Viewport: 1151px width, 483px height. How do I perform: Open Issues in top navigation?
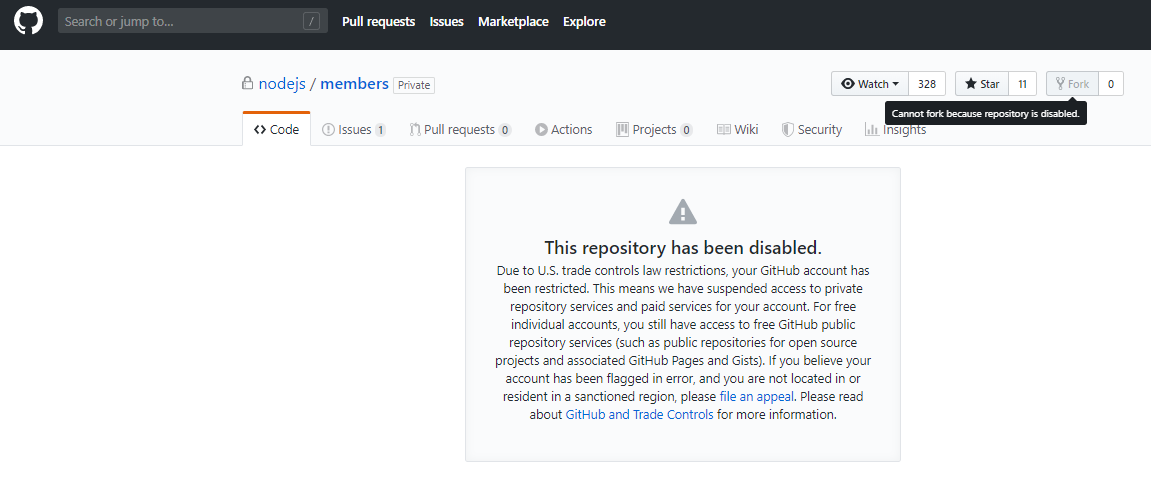(446, 21)
